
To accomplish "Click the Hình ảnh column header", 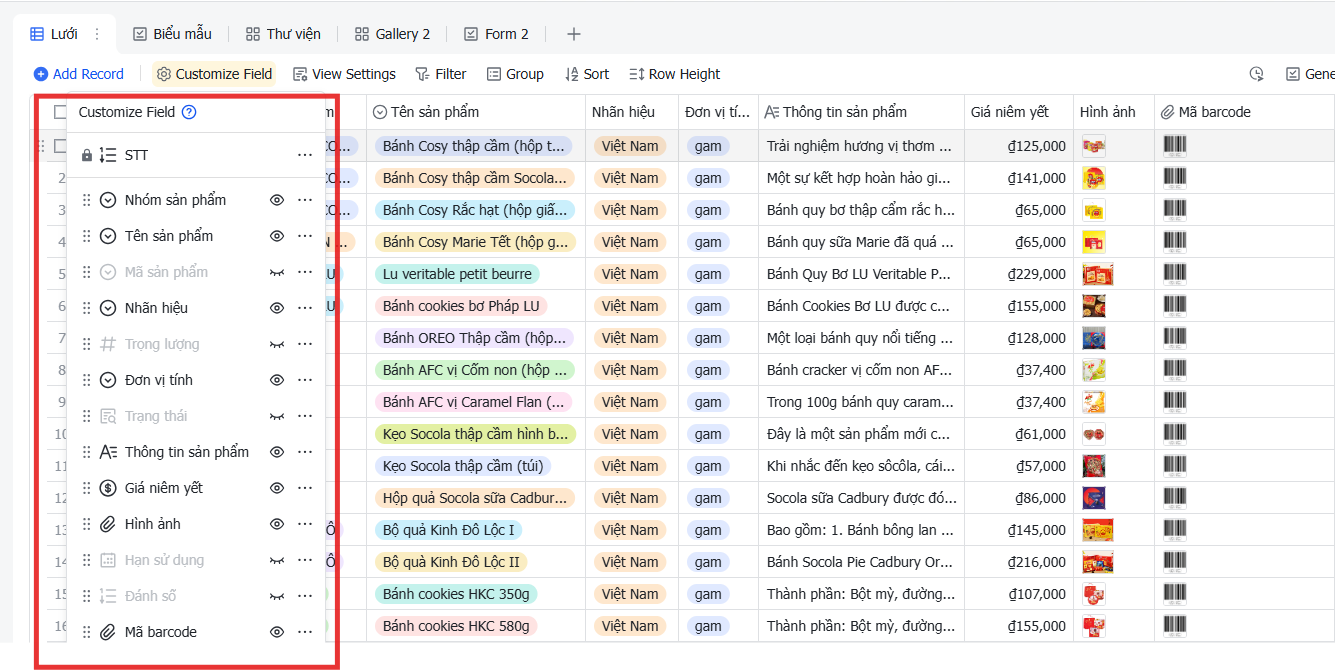I will coord(1113,112).
